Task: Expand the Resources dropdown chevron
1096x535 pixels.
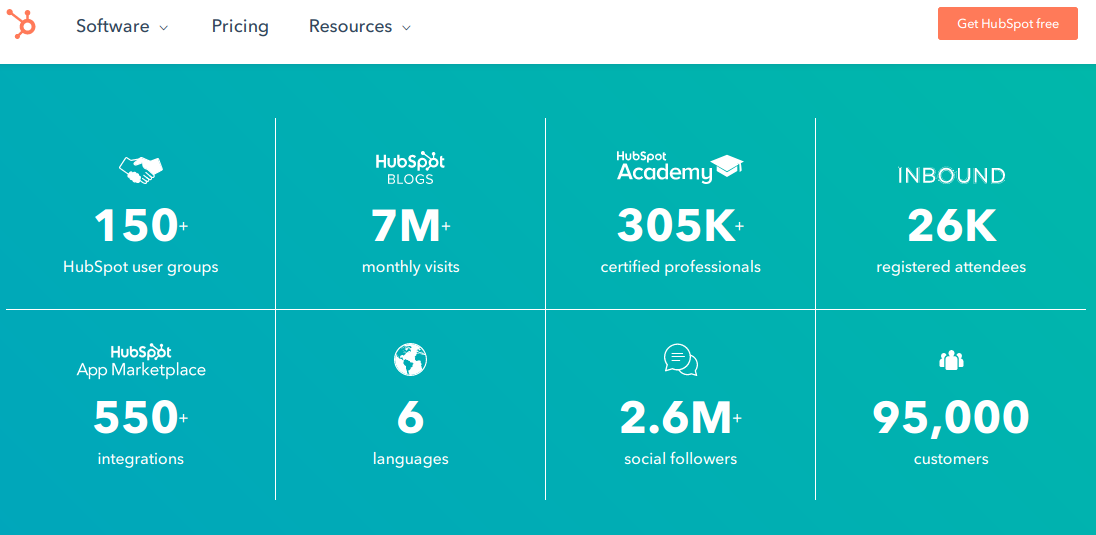Action: pos(406,28)
